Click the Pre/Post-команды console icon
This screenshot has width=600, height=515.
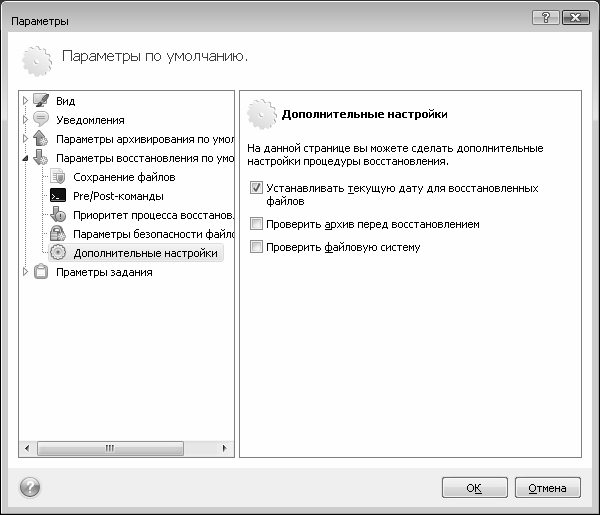tap(58, 196)
